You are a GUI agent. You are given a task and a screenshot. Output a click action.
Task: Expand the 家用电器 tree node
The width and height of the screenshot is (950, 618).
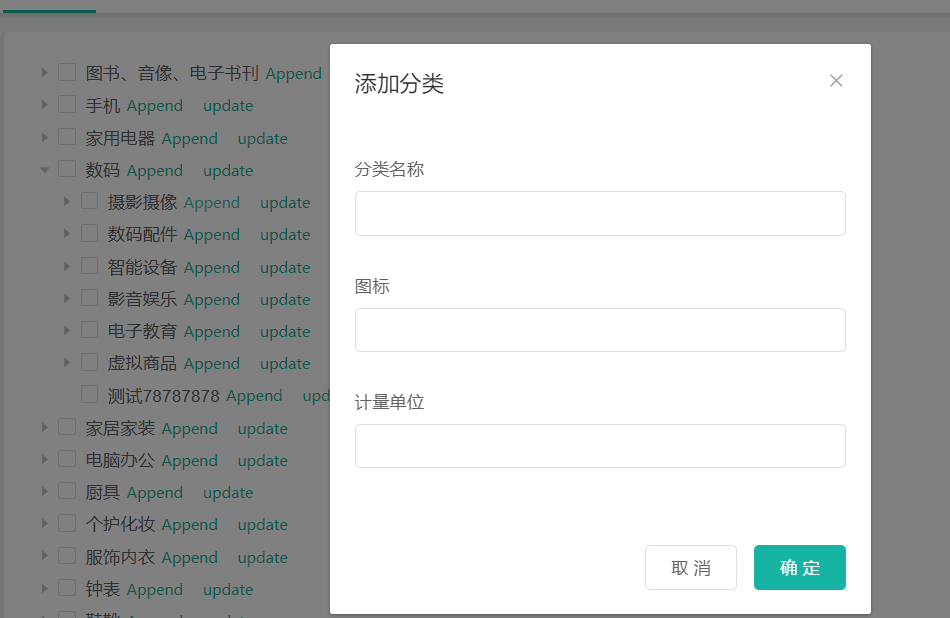[x=44, y=138]
